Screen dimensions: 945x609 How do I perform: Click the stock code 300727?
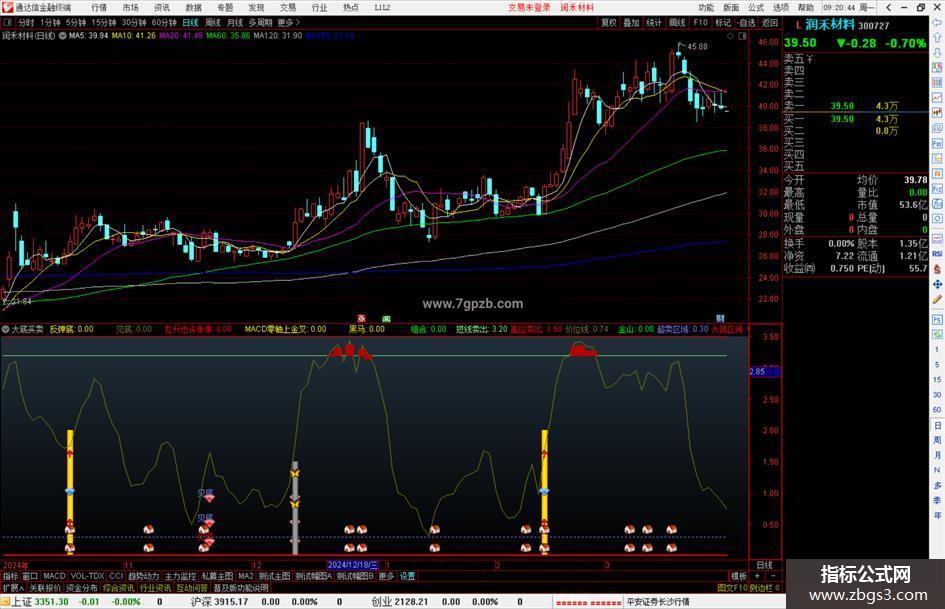[x=873, y=26]
